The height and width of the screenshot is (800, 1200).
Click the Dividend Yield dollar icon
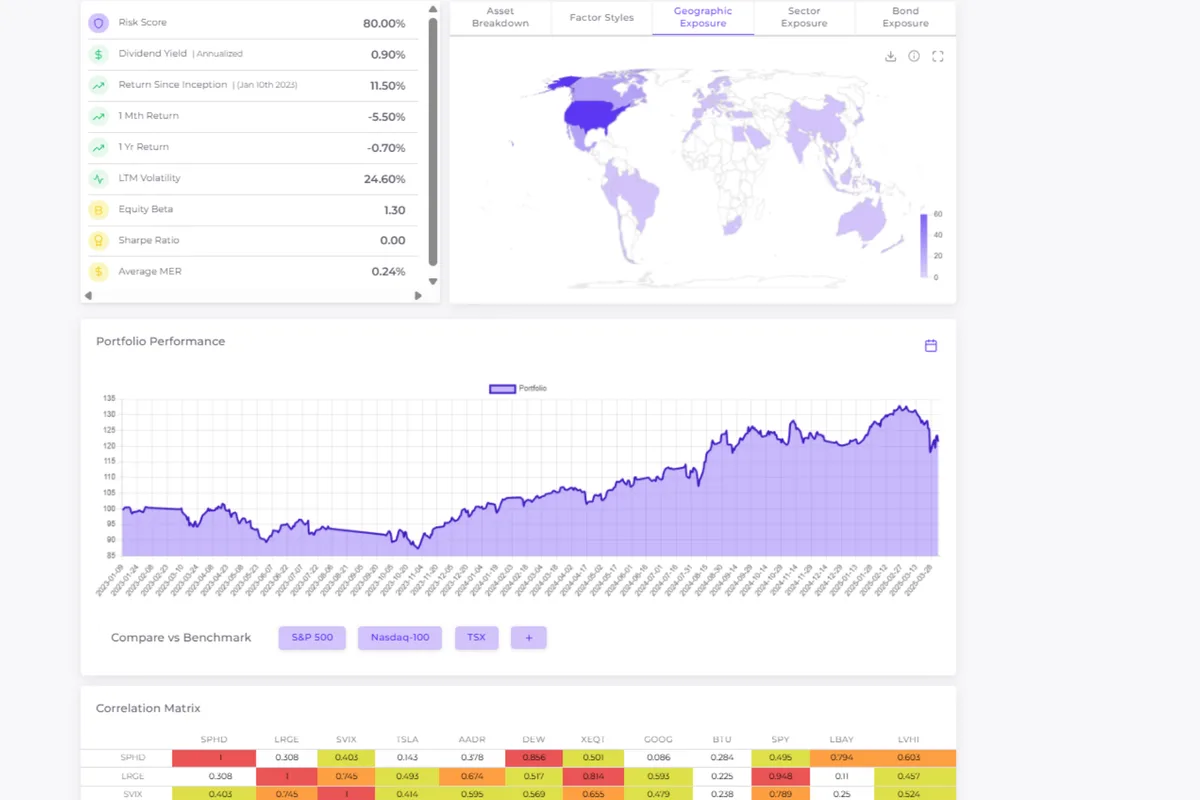click(x=98, y=54)
